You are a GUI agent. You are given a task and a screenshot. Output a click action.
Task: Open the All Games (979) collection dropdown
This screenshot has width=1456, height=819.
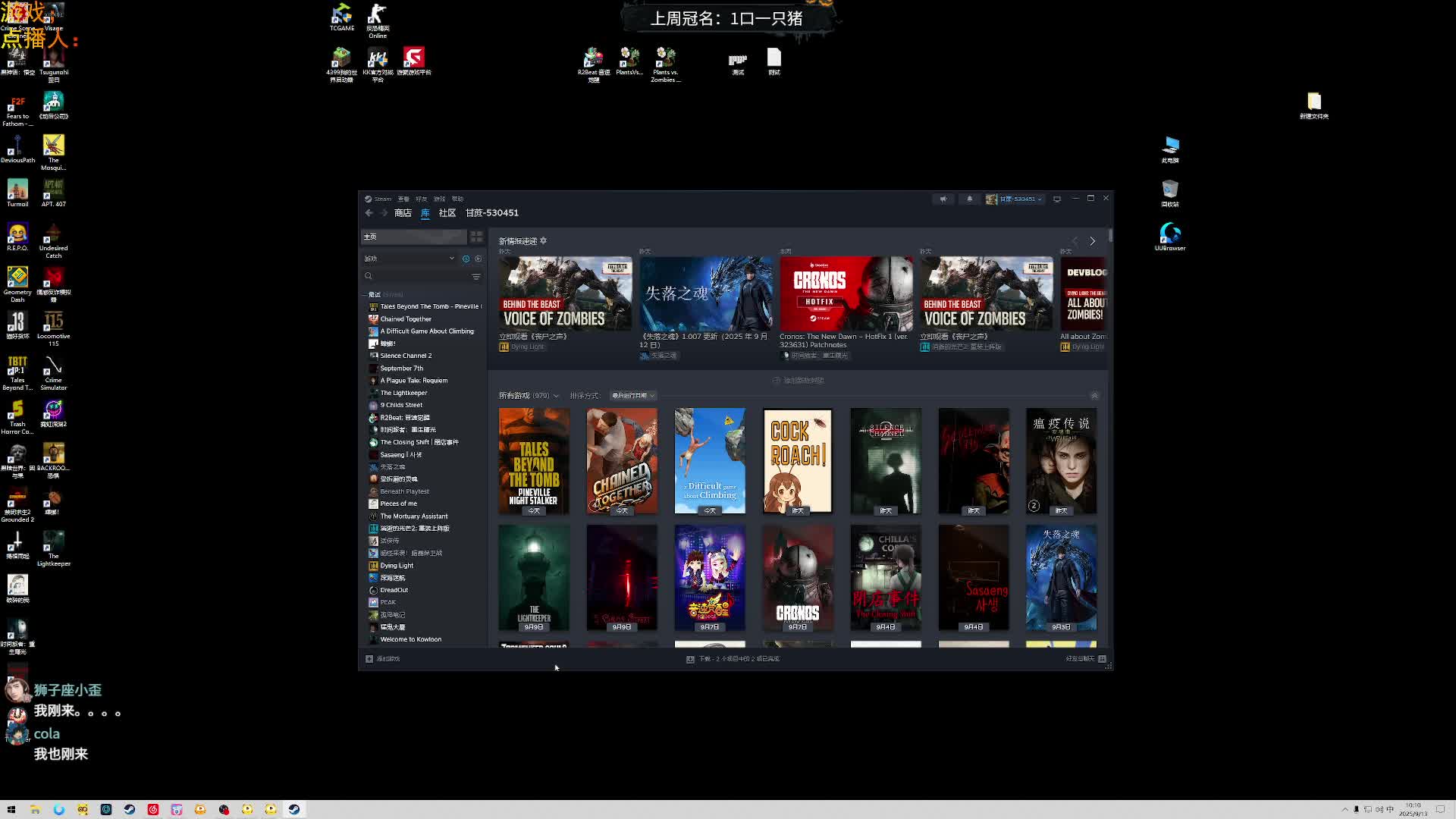click(x=529, y=396)
